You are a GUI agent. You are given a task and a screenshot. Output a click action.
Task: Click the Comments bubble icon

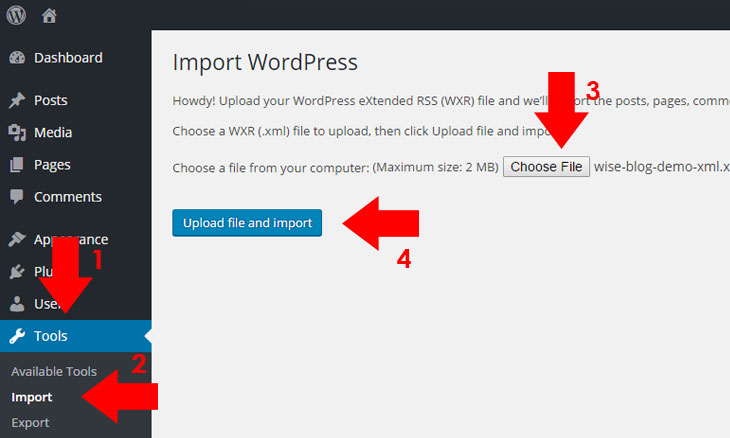(17, 197)
